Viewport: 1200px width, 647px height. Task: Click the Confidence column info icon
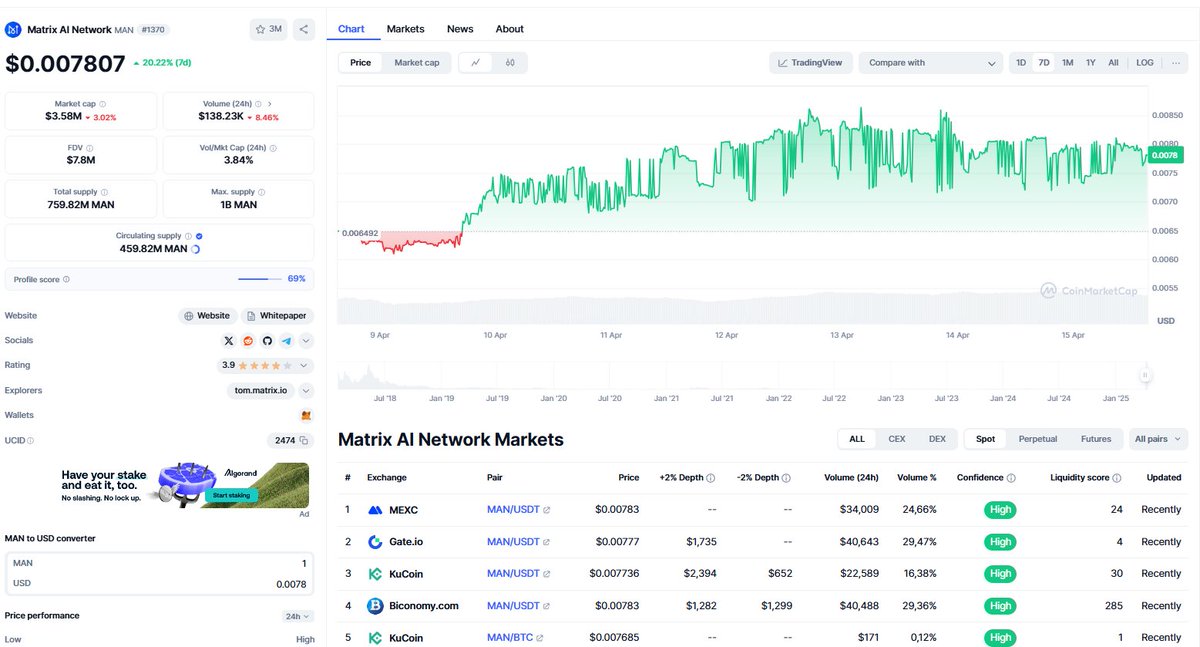[x=1011, y=478]
